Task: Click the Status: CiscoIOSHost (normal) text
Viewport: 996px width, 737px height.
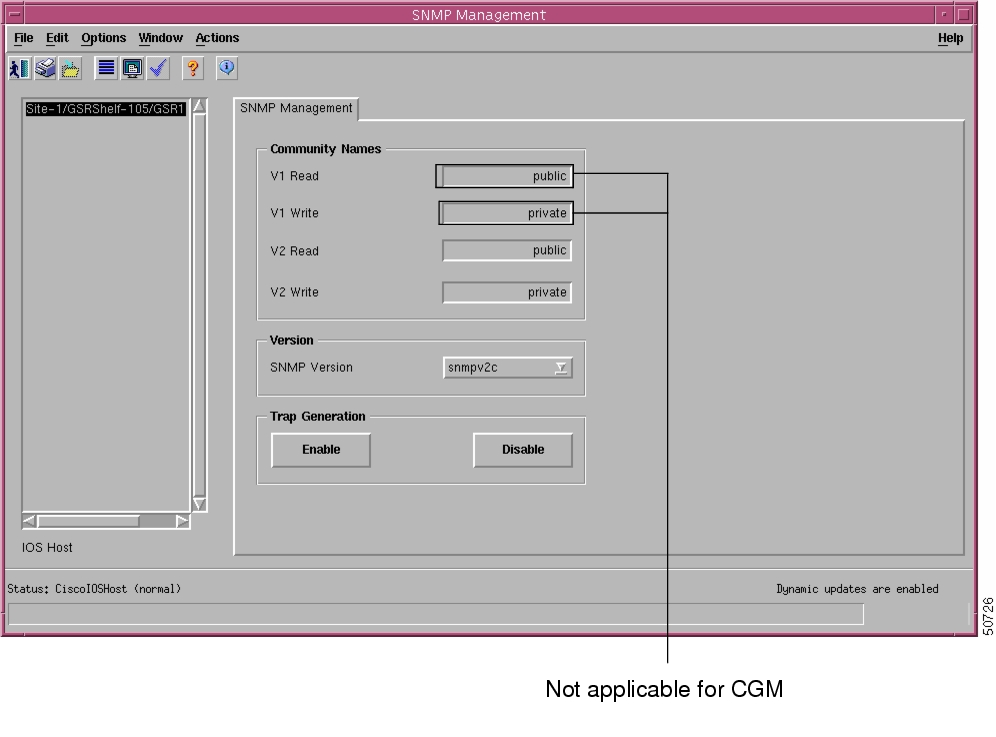Action: (94, 589)
